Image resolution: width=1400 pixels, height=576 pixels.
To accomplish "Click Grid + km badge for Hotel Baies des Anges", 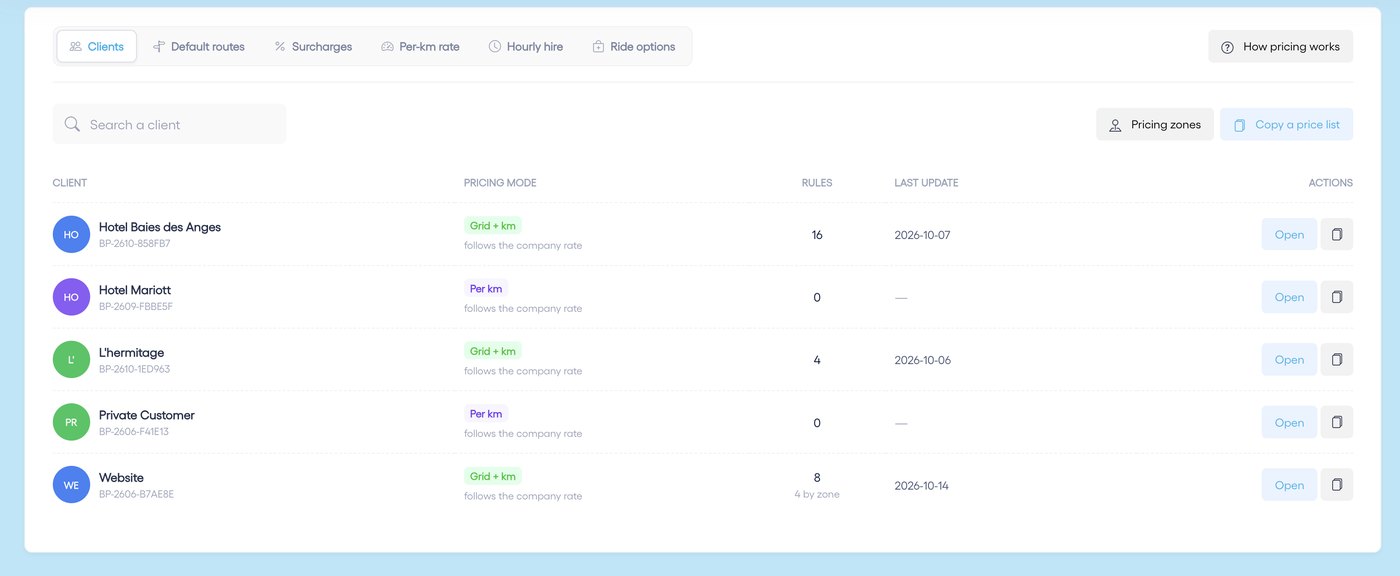I will (493, 226).
